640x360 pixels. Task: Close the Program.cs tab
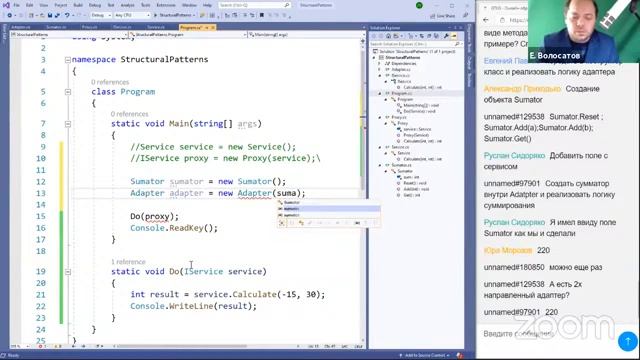(x=213, y=27)
